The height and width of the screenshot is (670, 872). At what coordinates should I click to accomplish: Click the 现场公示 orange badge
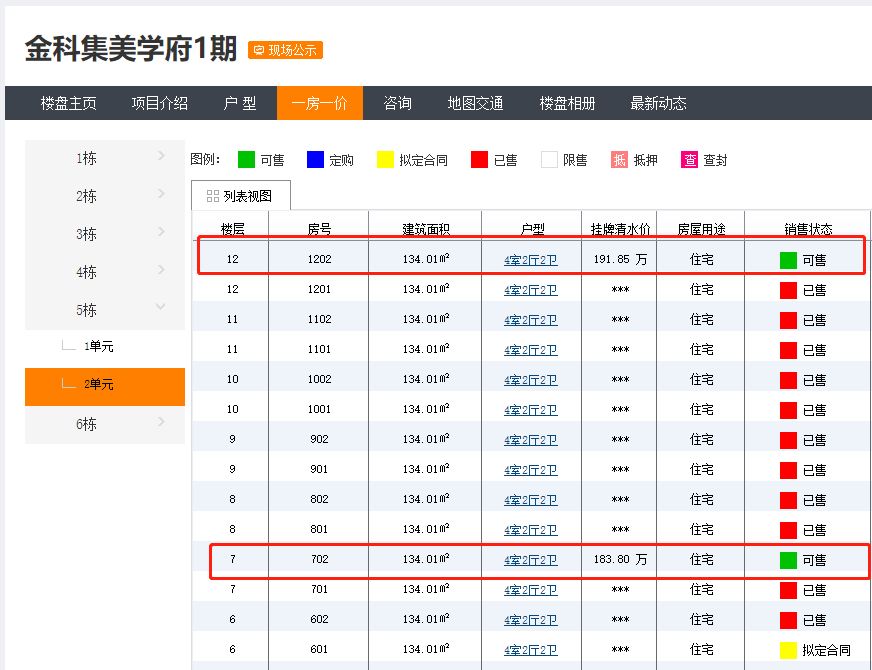285,50
